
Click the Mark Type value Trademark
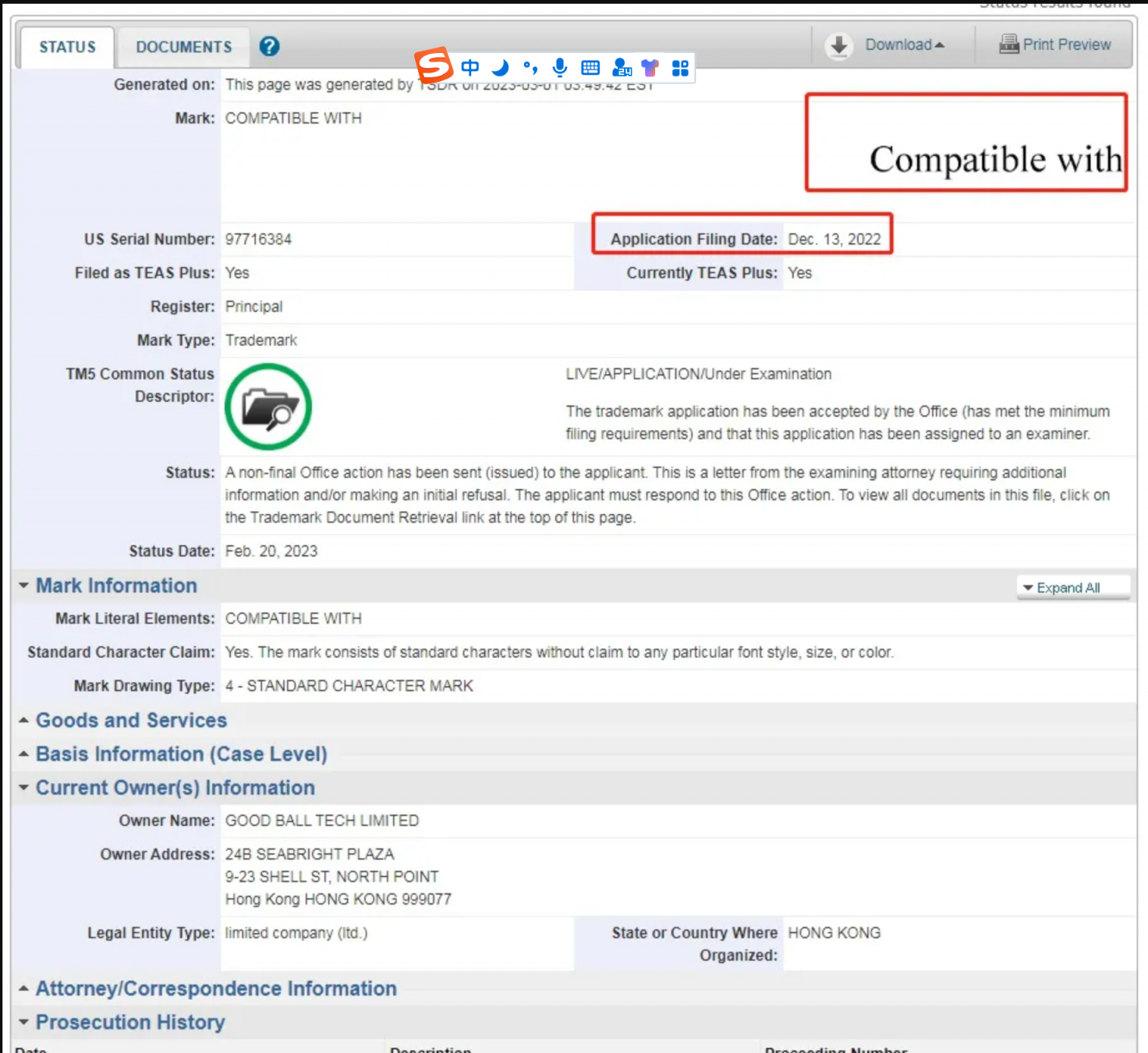point(261,340)
